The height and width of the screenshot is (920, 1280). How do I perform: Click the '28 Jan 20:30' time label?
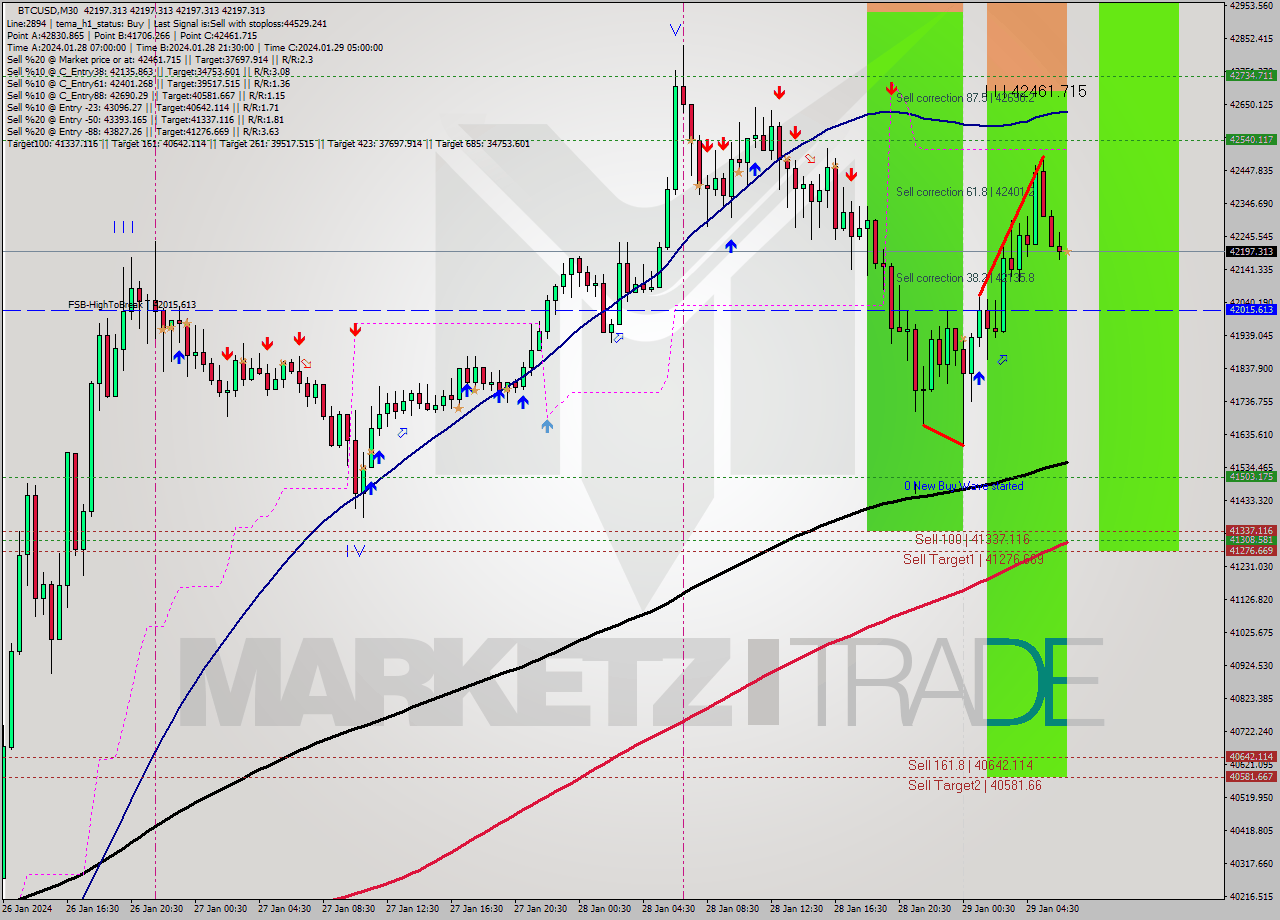pos(924,909)
